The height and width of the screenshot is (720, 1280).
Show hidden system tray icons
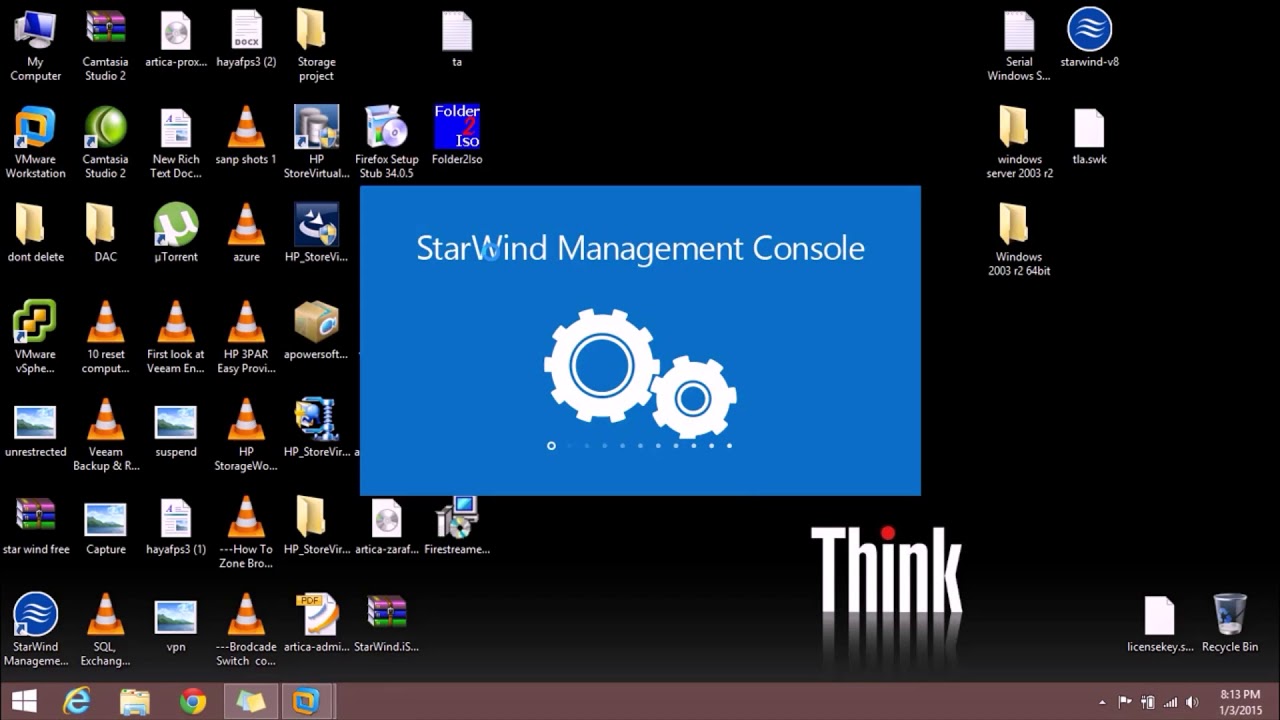pos(1103,702)
